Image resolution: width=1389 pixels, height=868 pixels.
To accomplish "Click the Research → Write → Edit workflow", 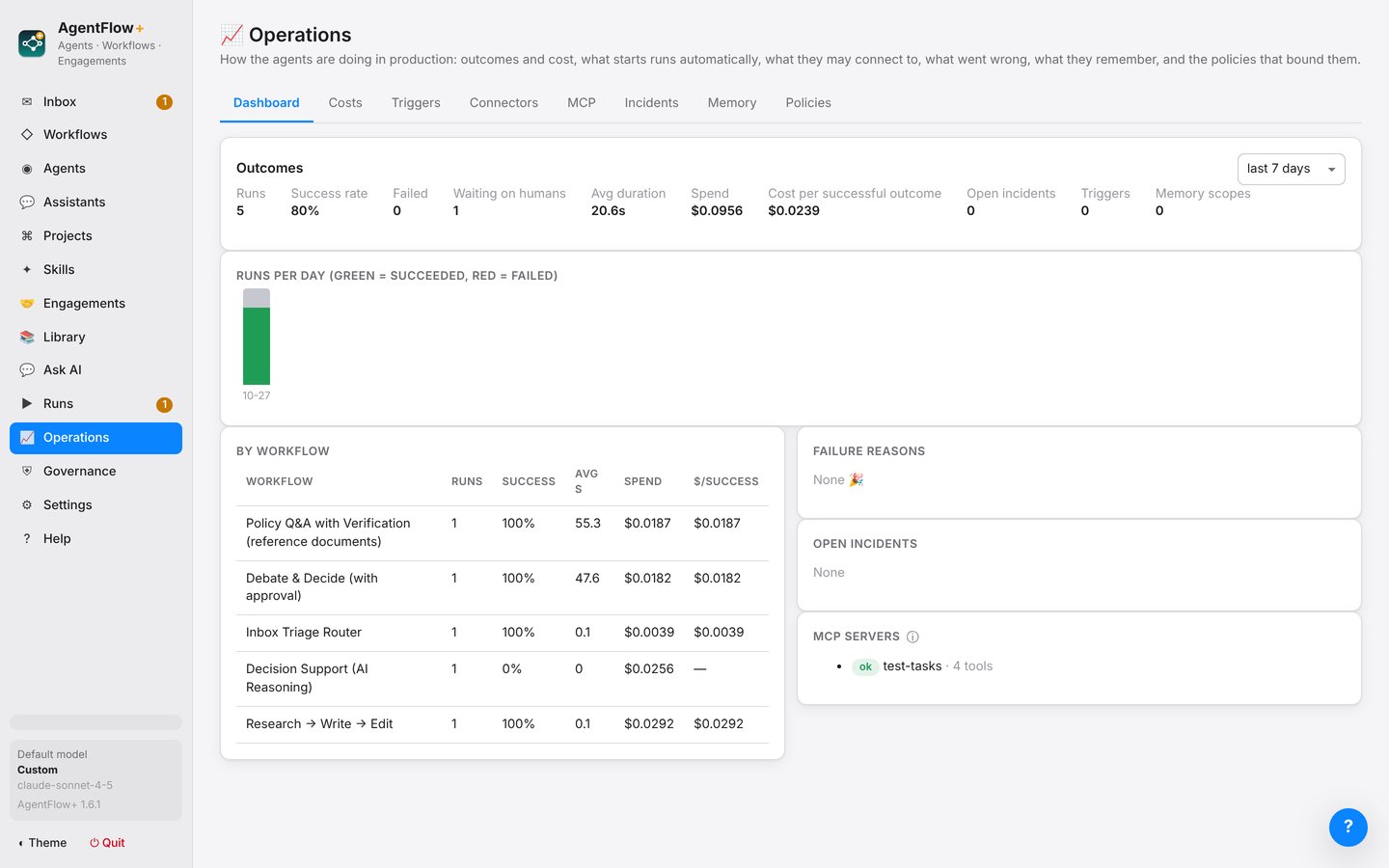I will [319, 724].
